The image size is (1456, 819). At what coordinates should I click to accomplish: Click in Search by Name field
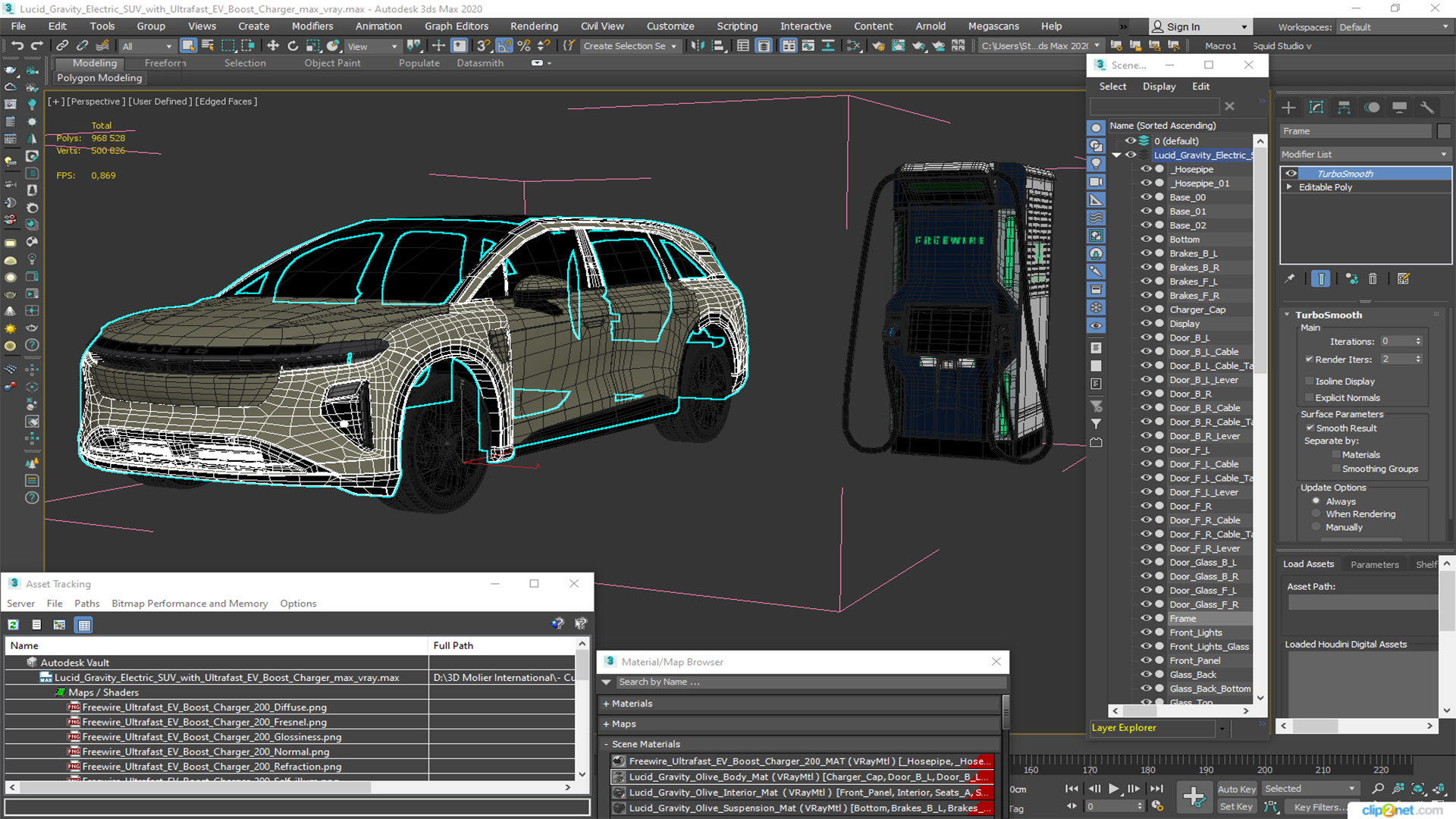tap(811, 682)
